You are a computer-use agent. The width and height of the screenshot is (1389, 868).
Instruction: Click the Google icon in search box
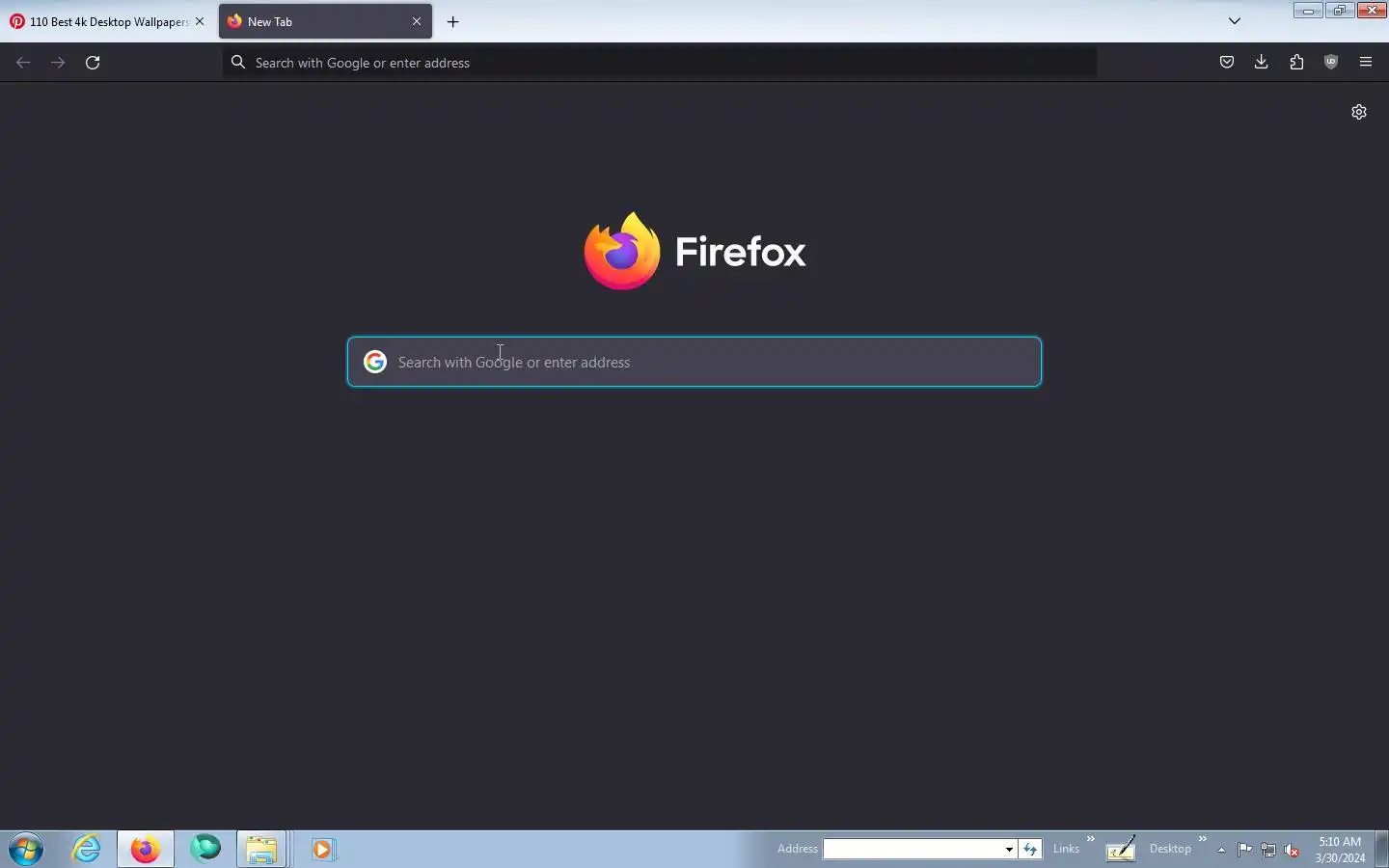(375, 362)
